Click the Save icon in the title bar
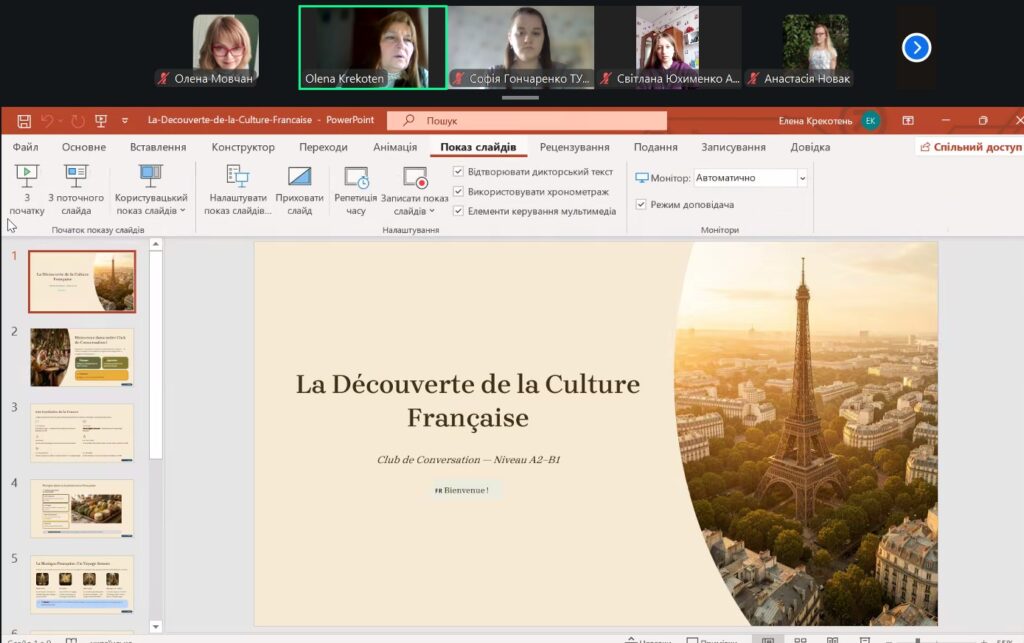 (24, 121)
